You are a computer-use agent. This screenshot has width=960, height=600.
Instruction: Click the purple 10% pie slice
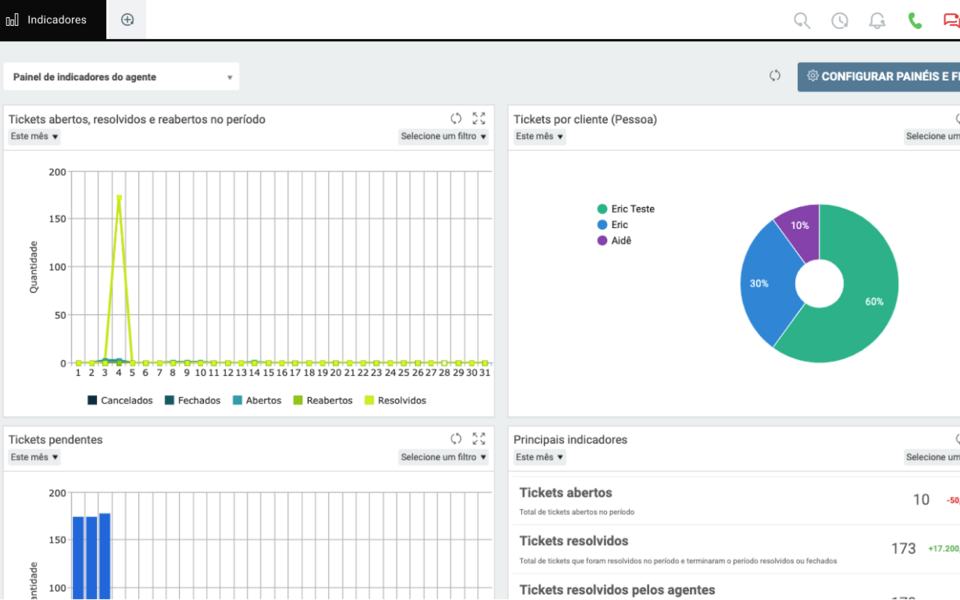(x=800, y=228)
